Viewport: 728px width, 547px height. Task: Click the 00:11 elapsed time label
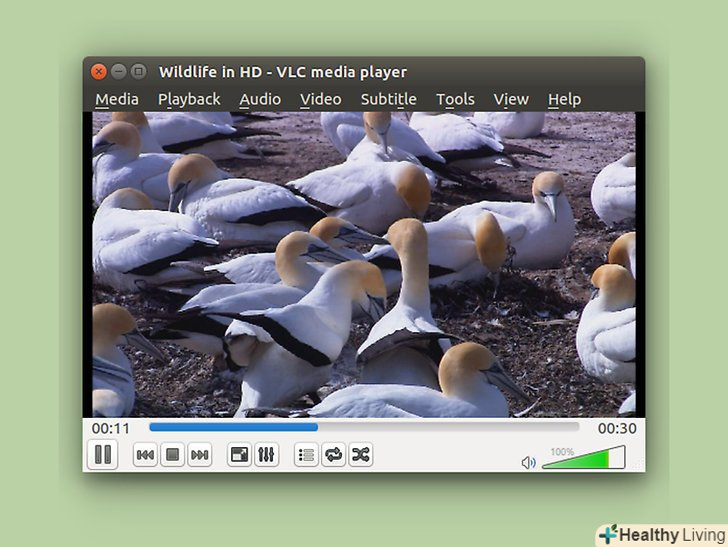(110, 427)
